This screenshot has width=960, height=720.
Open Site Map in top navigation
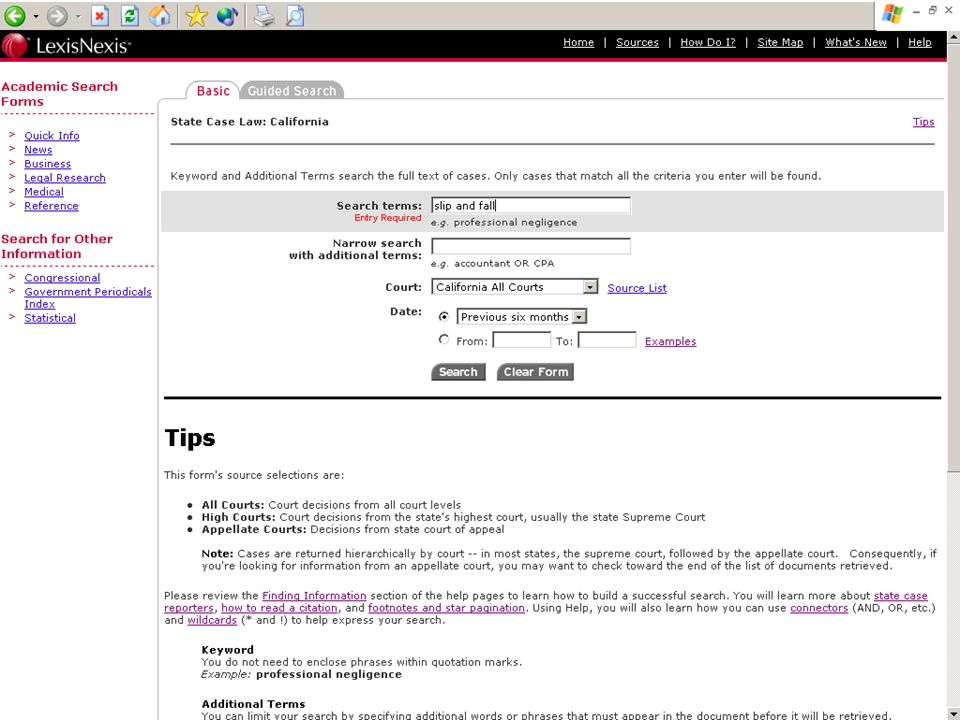(780, 42)
